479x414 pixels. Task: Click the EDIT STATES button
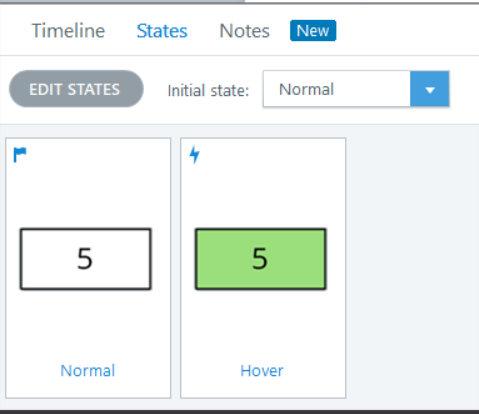pyautogui.click(x=76, y=89)
